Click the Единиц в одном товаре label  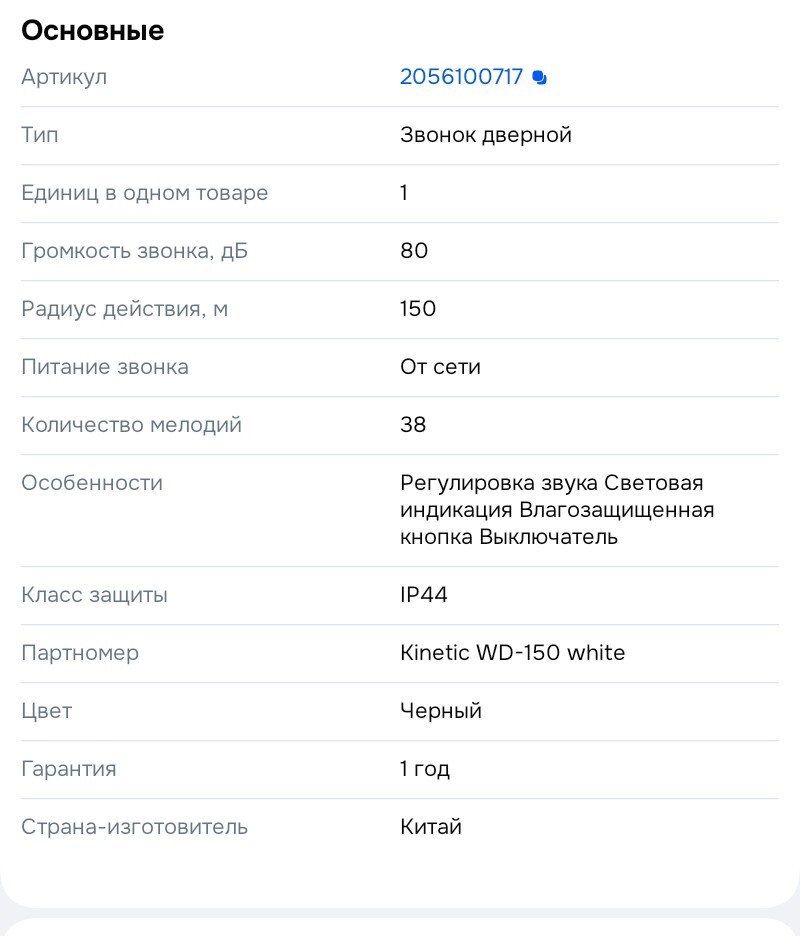point(145,193)
